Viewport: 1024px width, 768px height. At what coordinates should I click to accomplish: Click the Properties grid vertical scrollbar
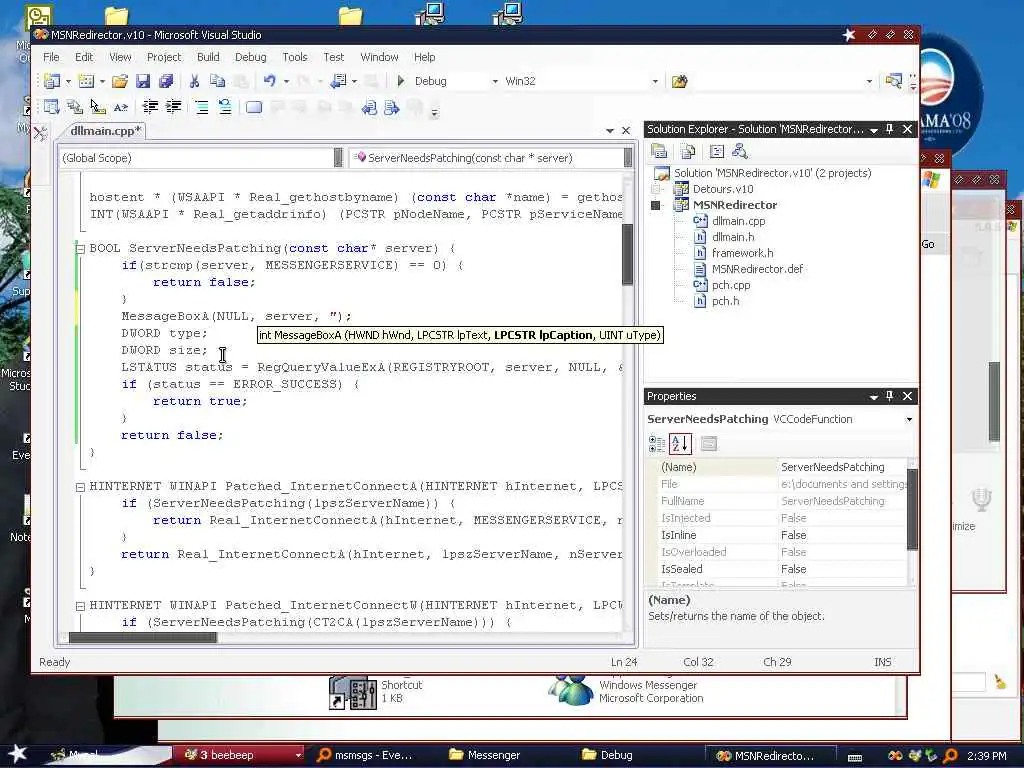point(912,509)
